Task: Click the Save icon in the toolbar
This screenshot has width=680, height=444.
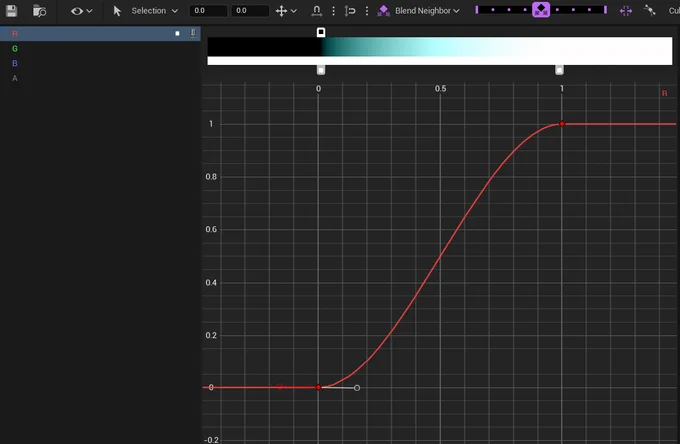Action: 11,10
